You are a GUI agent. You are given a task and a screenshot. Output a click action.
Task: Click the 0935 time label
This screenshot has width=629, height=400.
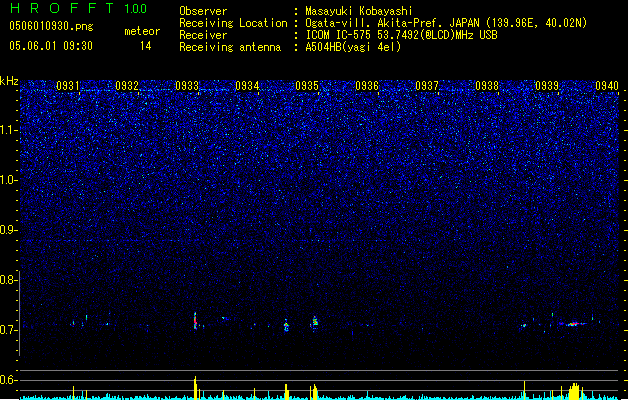pyautogui.click(x=307, y=86)
